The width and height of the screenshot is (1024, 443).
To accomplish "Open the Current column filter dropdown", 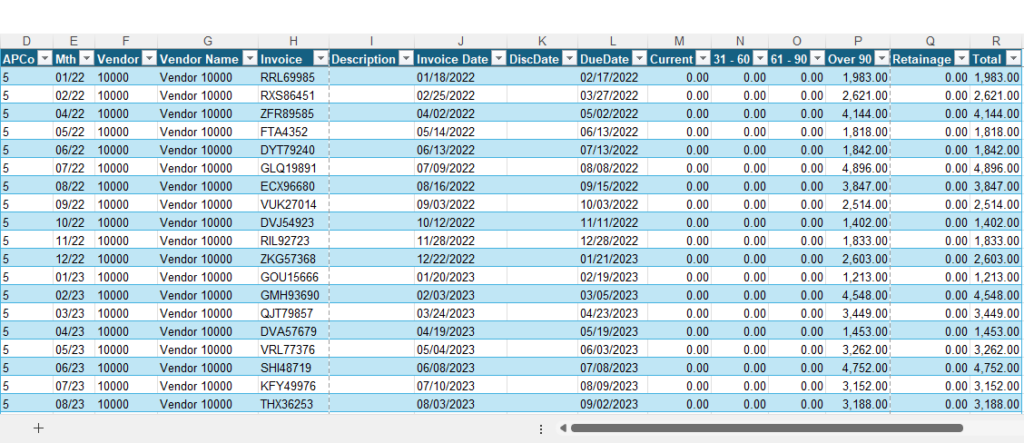I will coord(703,59).
